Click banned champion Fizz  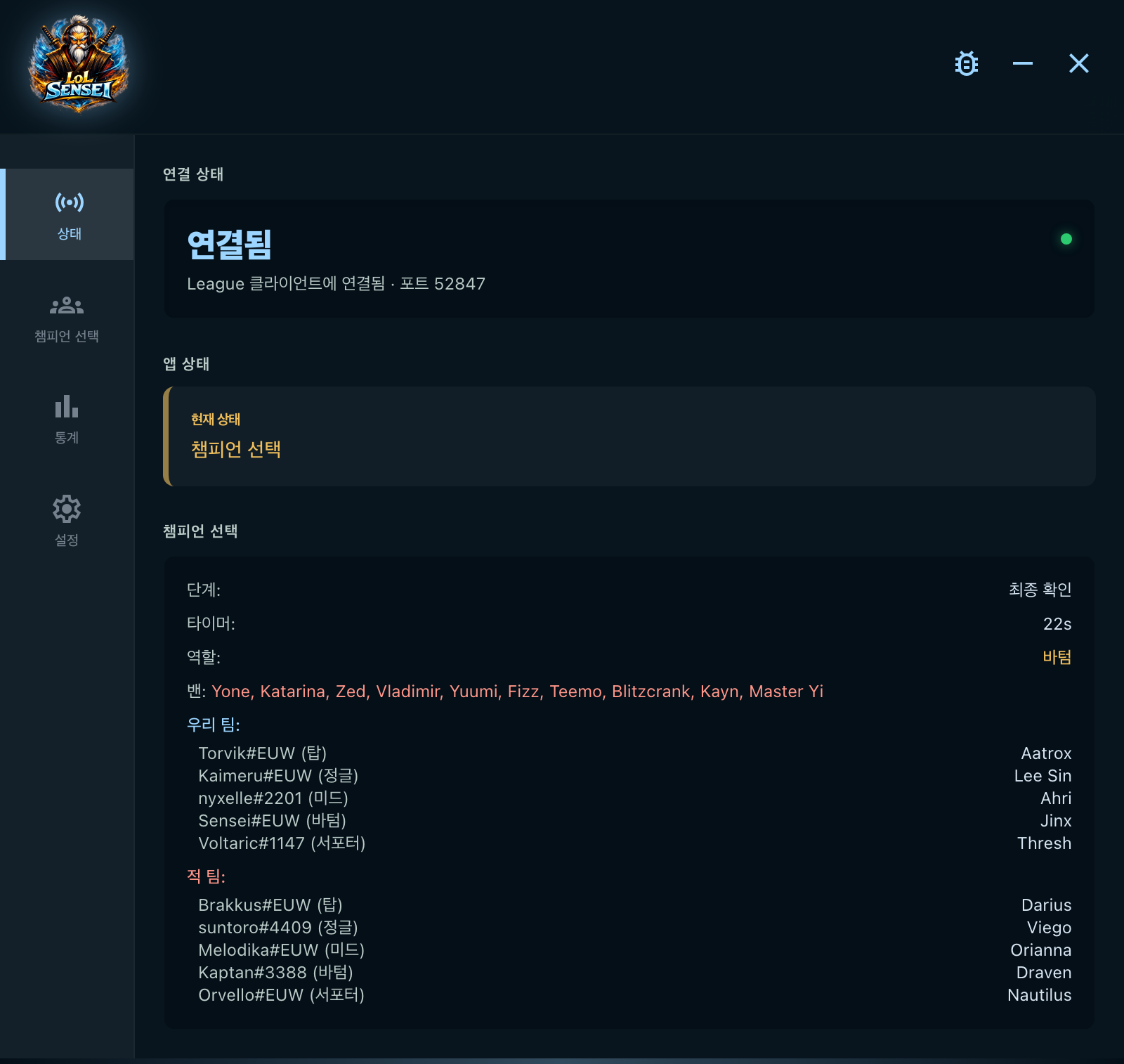[523, 692]
